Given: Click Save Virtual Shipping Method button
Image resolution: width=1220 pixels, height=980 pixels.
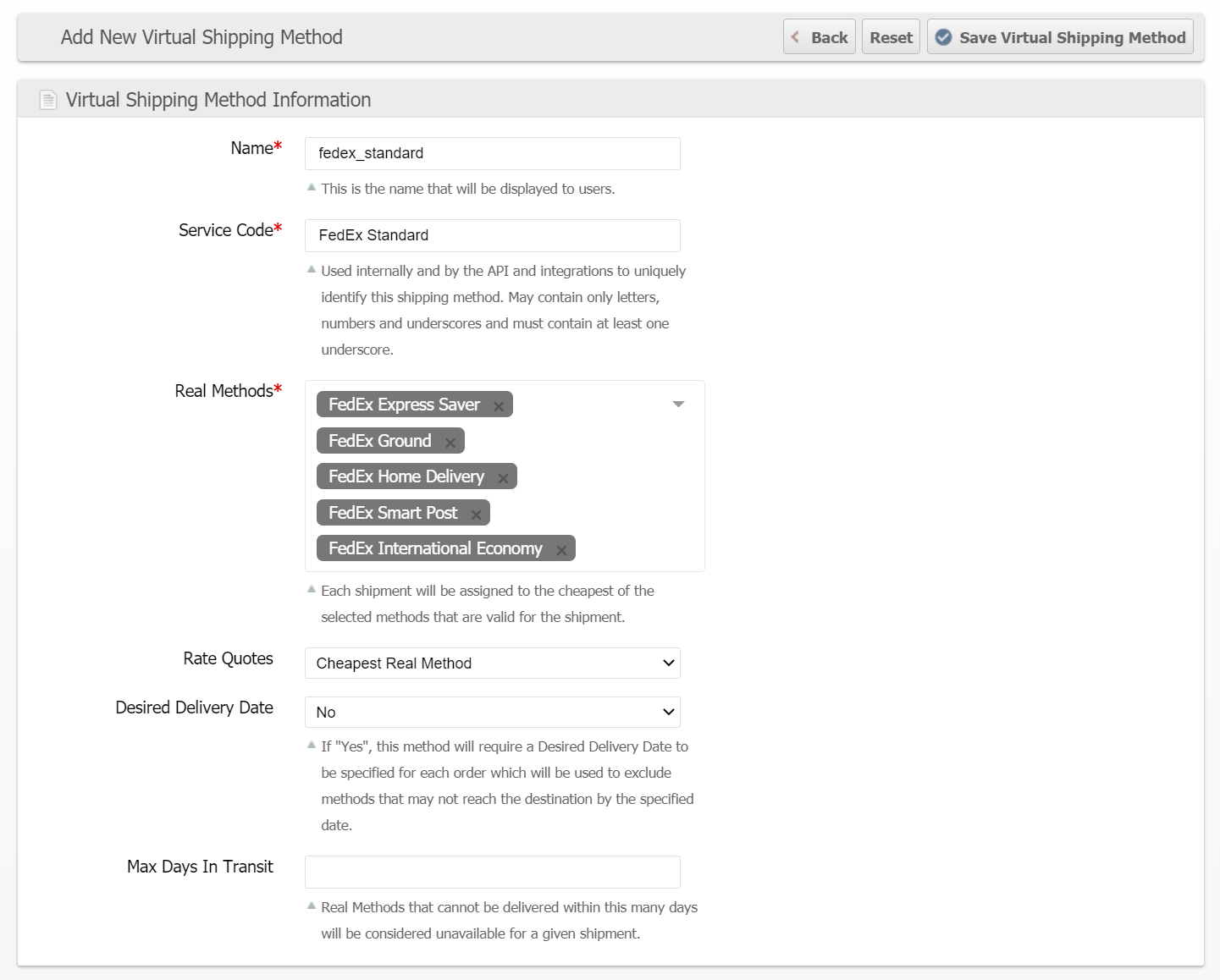Looking at the screenshot, I should click(x=1060, y=37).
